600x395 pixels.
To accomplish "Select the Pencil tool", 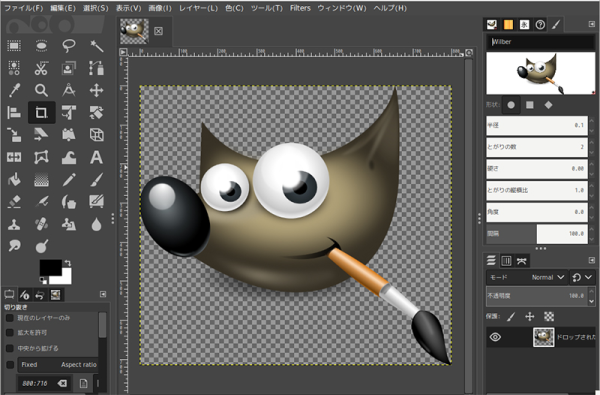I will pyautogui.click(x=69, y=179).
